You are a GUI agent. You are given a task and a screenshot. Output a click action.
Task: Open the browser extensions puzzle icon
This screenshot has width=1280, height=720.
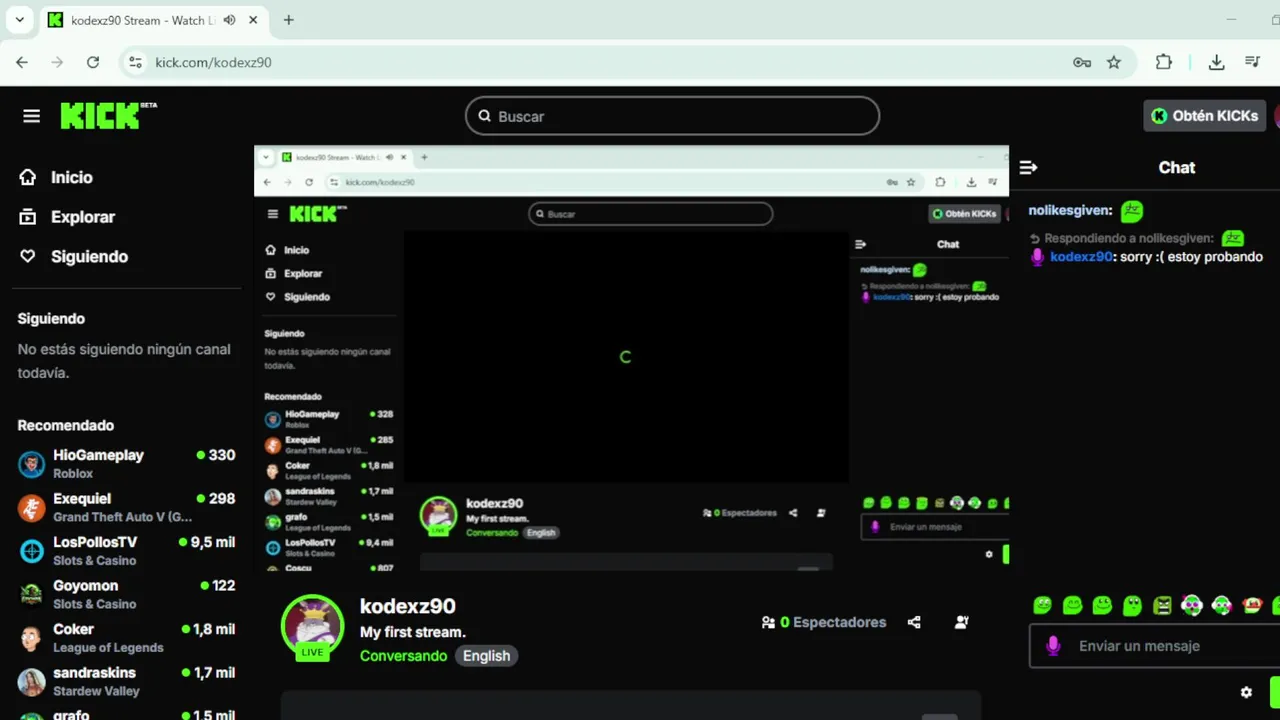point(1163,62)
